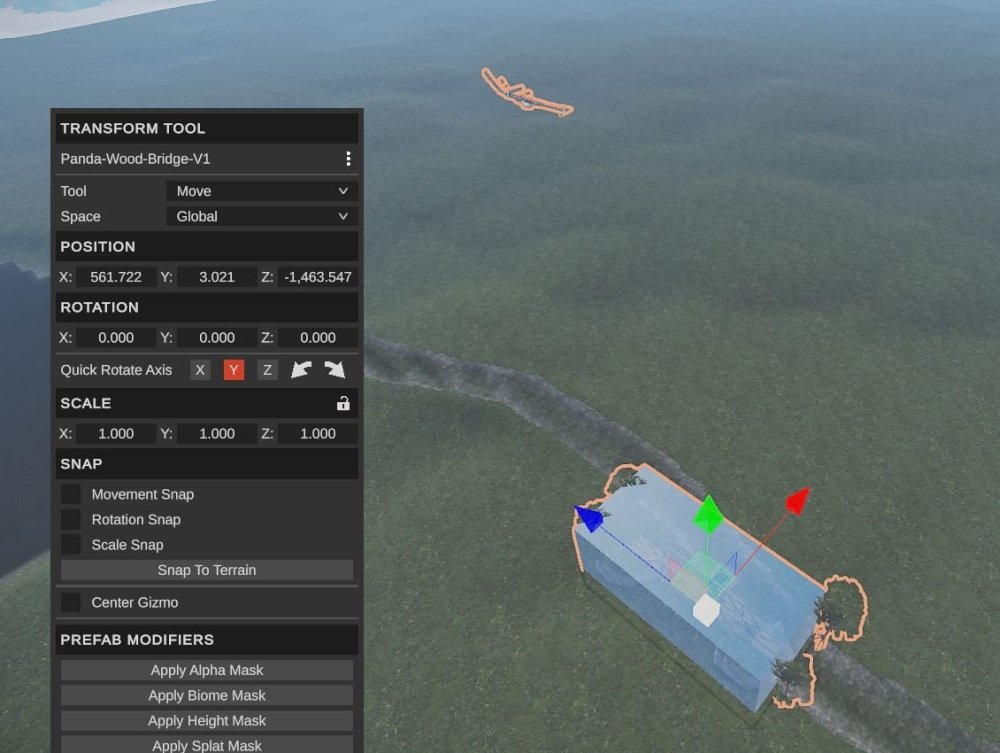Click the rotate counter-clockwise arrow icon
1000x753 pixels.
tap(301, 370)
